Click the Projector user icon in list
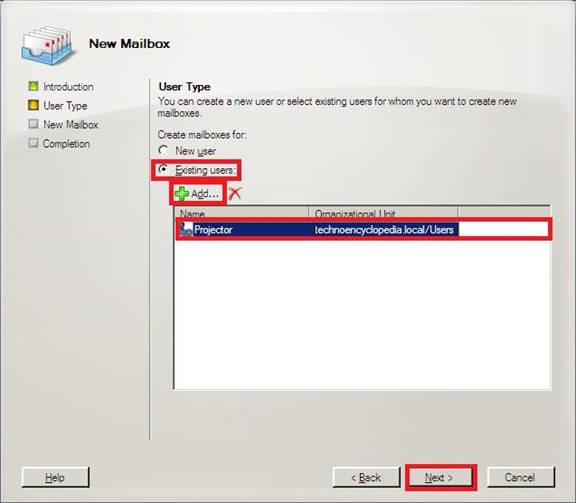Viewport: 576px width, 503px height. click(x=186, y=229)
